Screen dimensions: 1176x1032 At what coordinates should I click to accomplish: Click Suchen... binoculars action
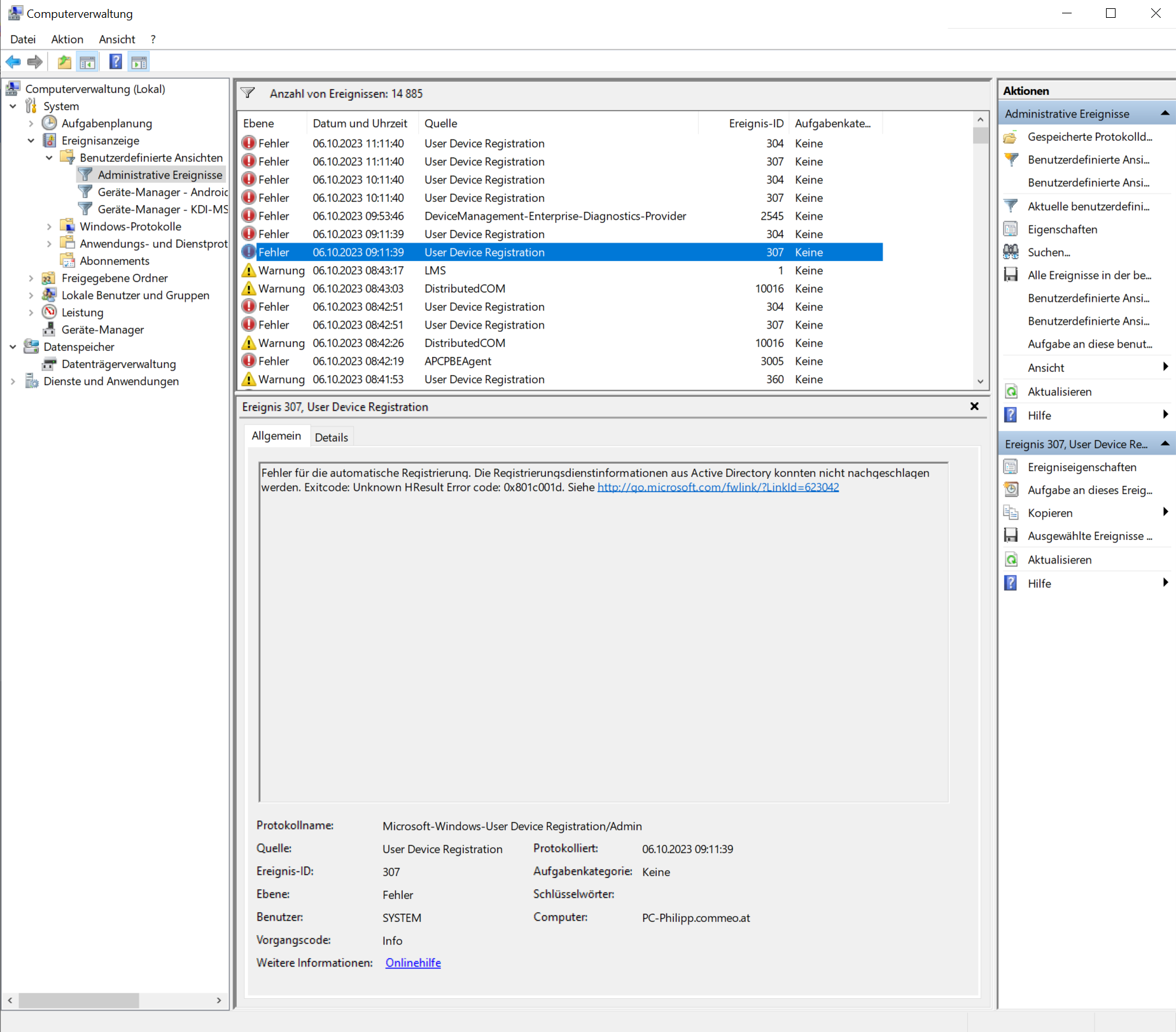(x=1049, y=252)
